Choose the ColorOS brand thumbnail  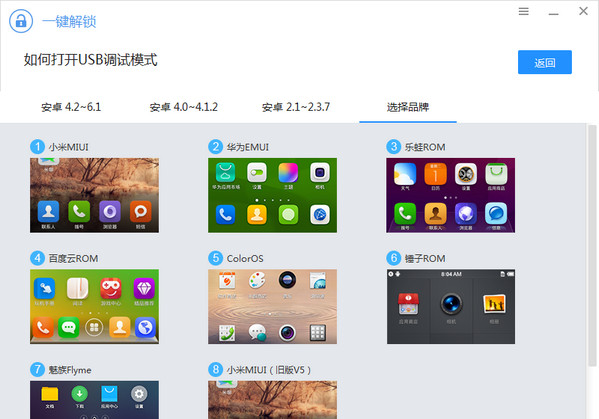tap(272, 307)
